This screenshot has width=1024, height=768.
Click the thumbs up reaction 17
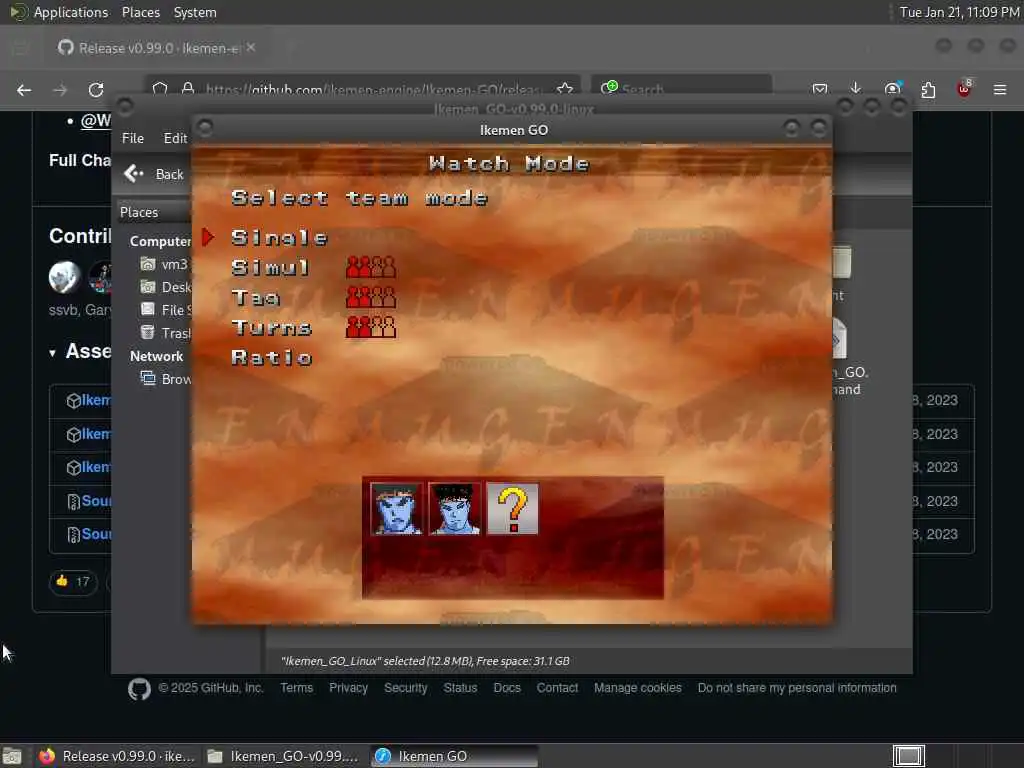click(x=73, y=581)
